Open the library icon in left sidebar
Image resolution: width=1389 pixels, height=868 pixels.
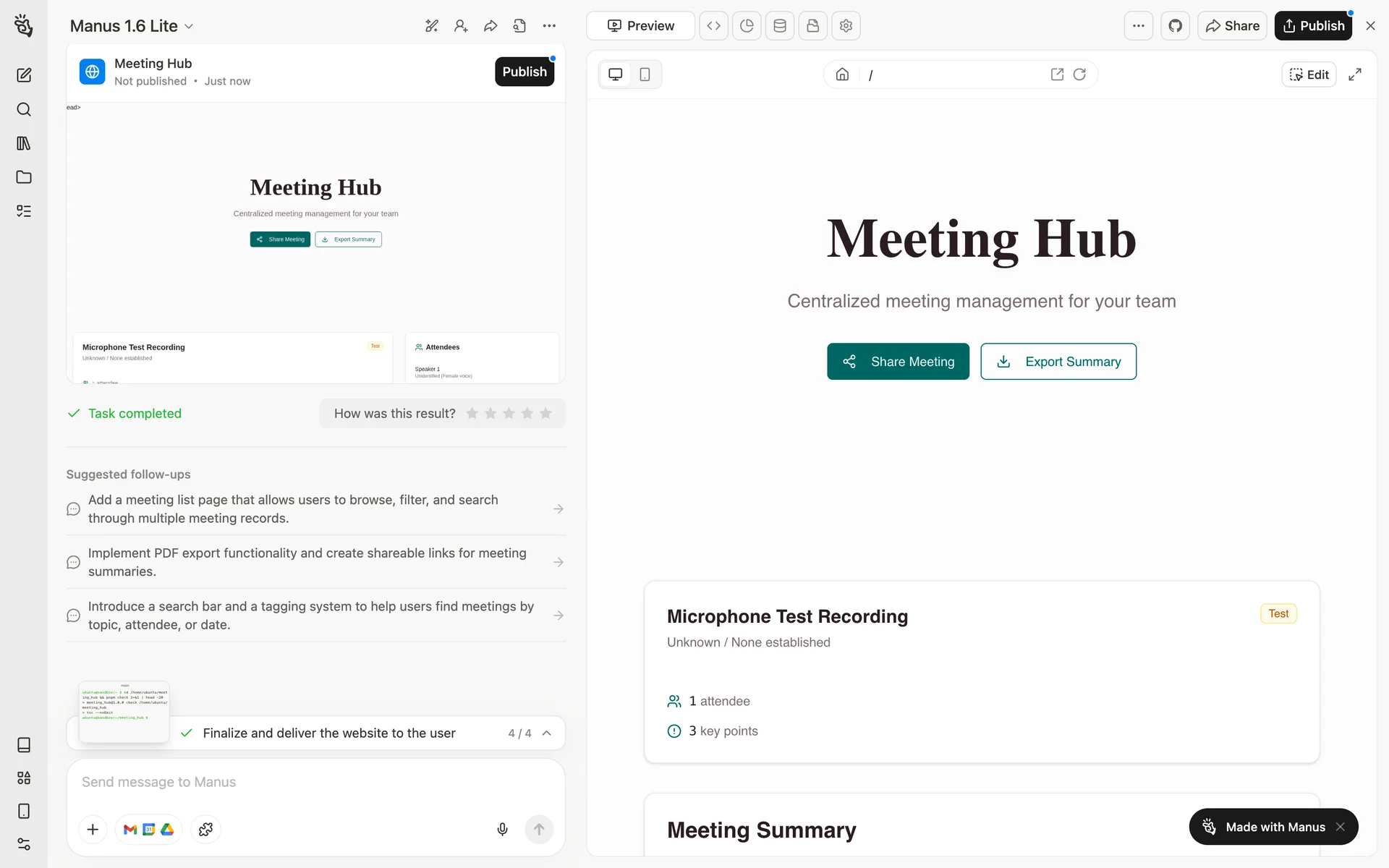pos(24,143)
